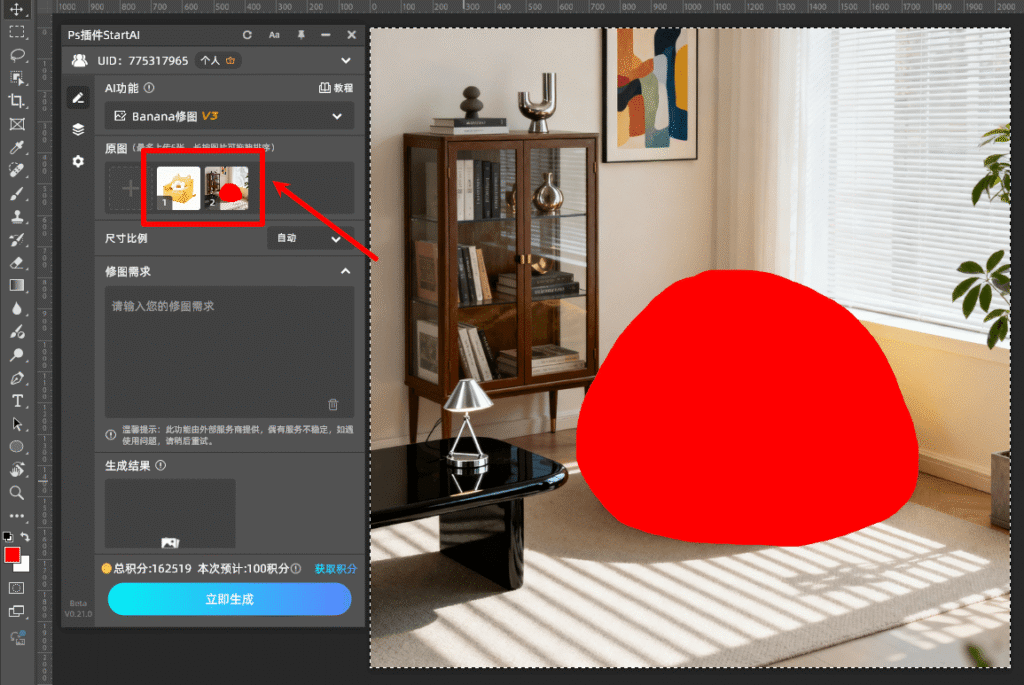Image resolution: width=1024 pixels, height=685 pixels.
Task: Select the Eraser tool
Action: [17, 262]
